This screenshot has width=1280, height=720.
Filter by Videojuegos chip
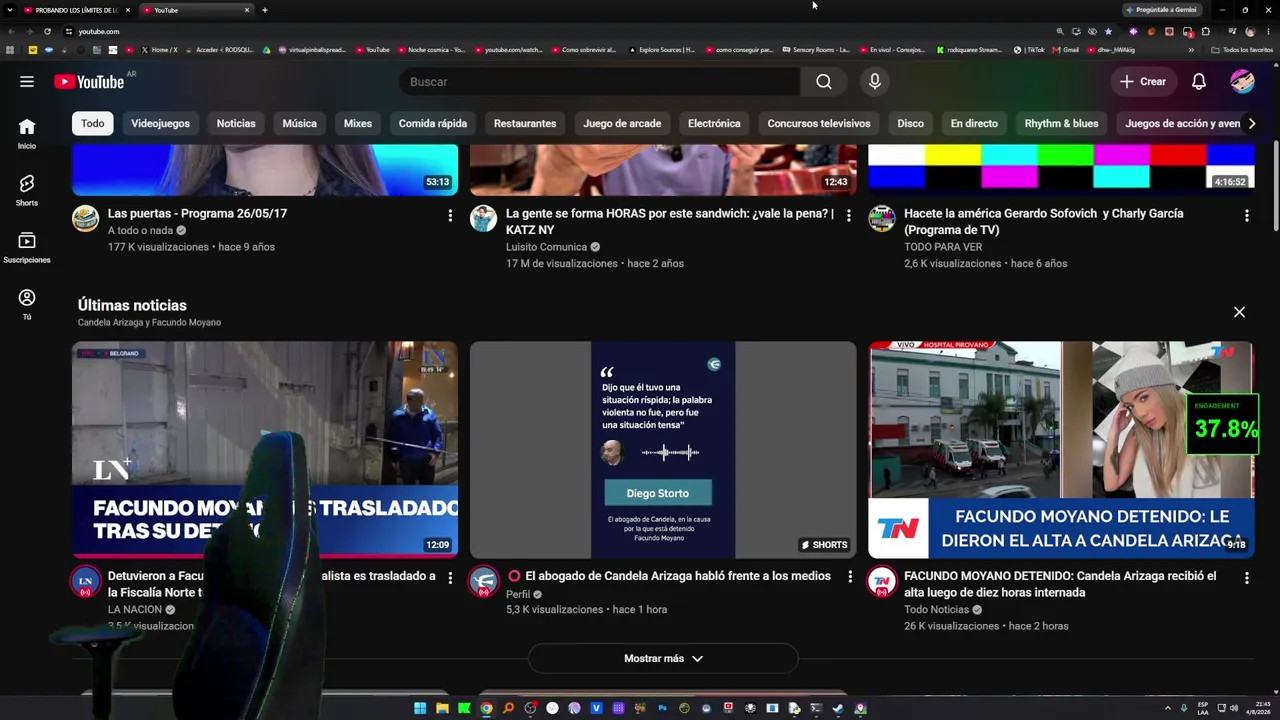click(160, 124)
